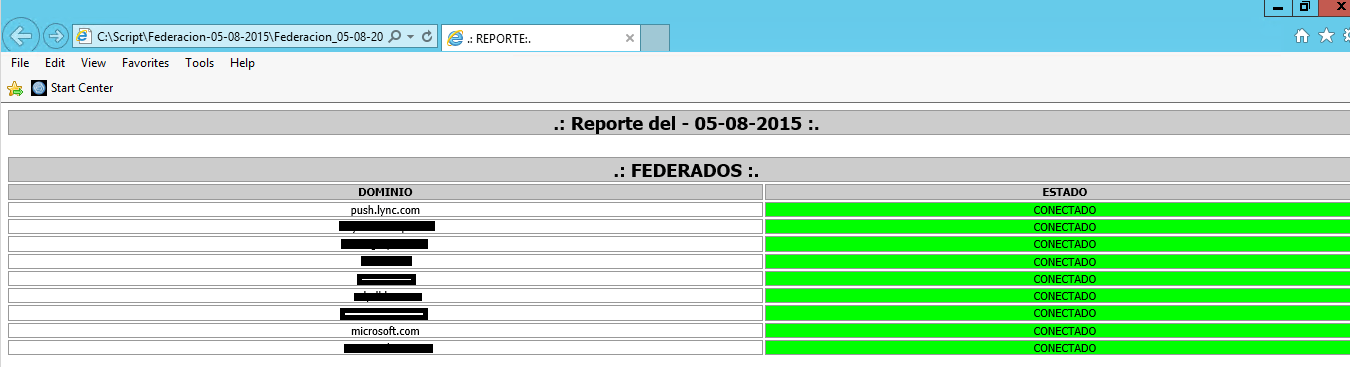Click the DOMINIO column header
The image size is (1350, 367).
[x=385, y=192]
